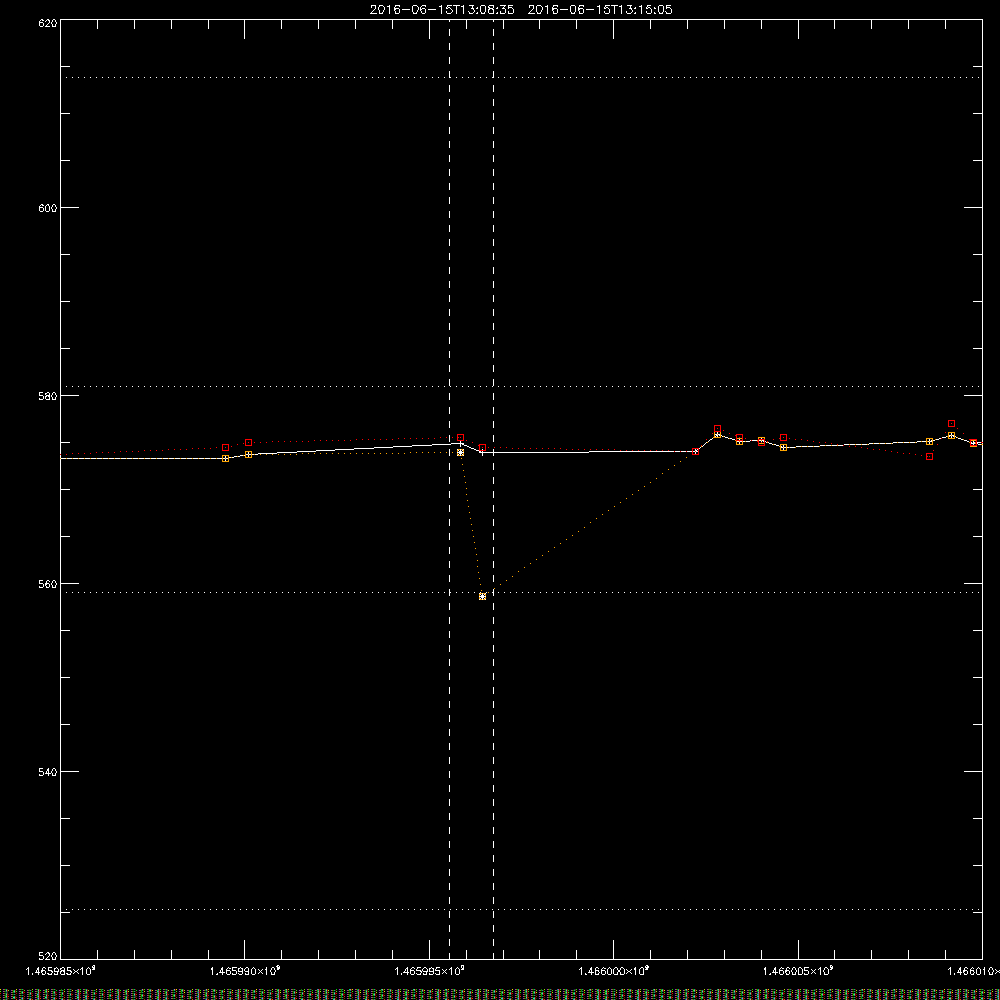
Task: Click the y-axis label 520
Action: 48,957
